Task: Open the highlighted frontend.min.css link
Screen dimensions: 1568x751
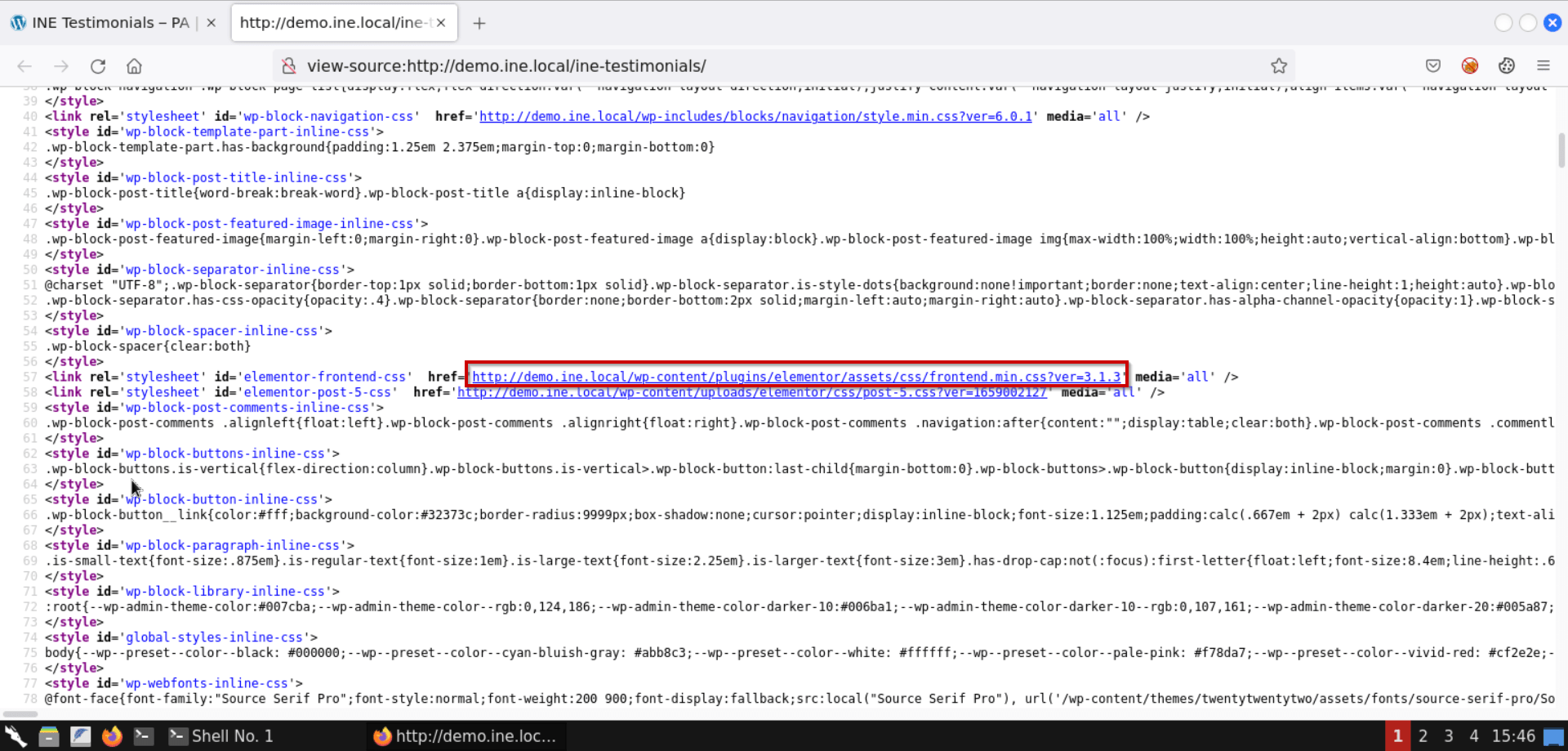Action: click(796, 377)
